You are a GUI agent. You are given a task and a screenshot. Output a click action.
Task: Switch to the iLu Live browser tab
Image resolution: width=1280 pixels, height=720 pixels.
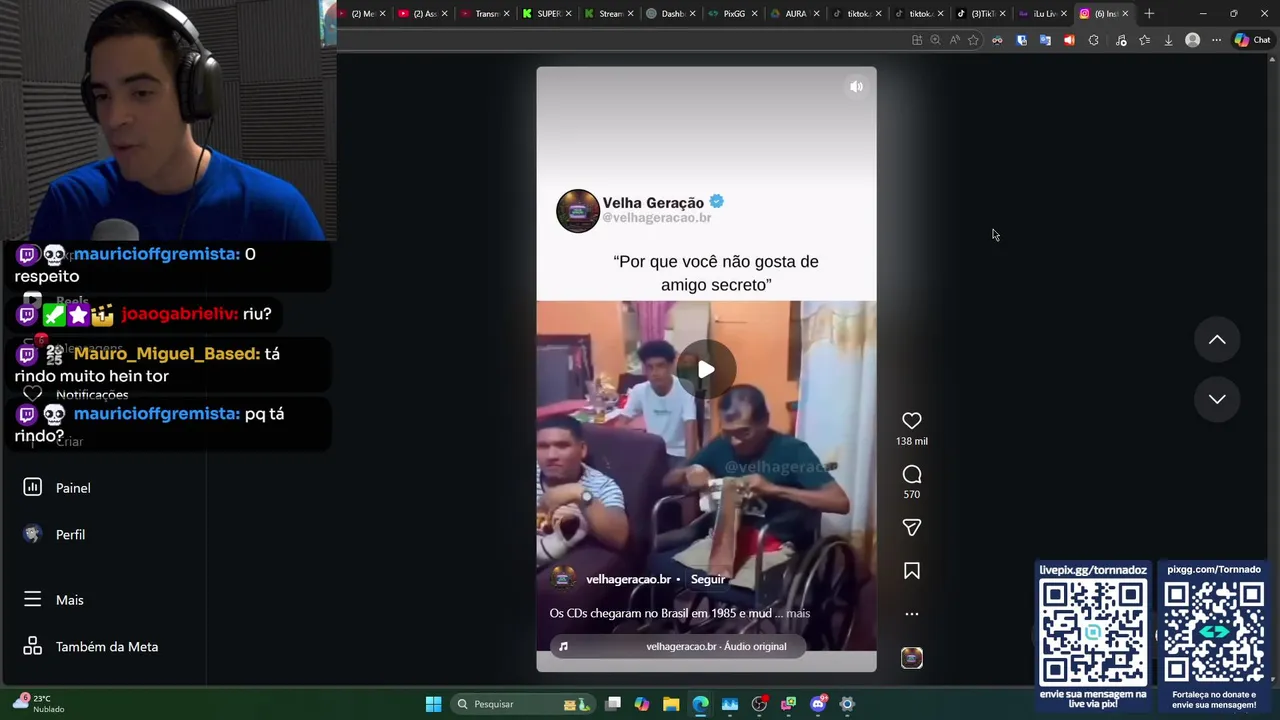(x=1043, y=14)
